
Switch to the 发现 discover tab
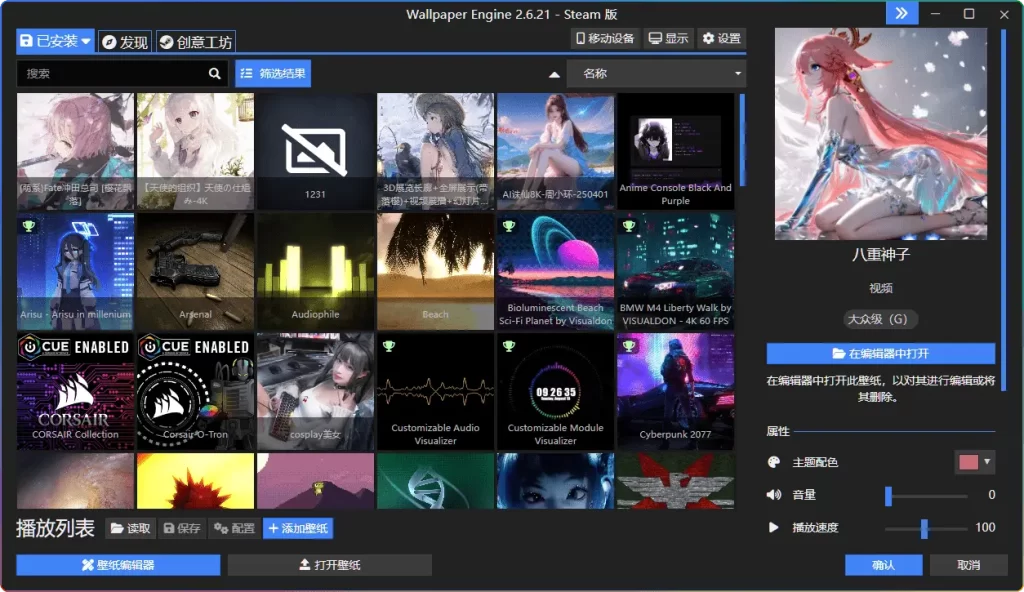125,42
